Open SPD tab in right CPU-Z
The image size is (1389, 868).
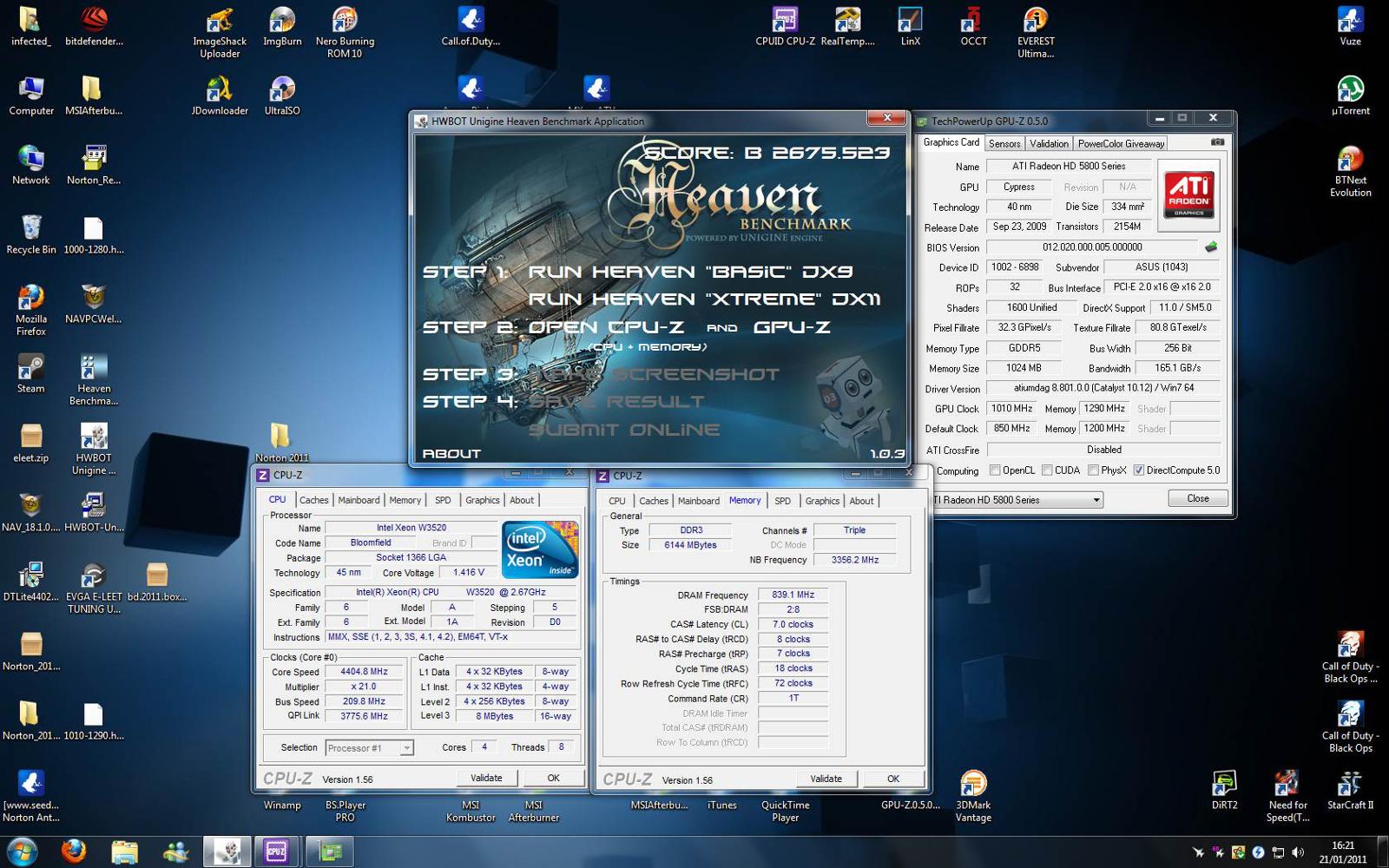tap(782, 501)
